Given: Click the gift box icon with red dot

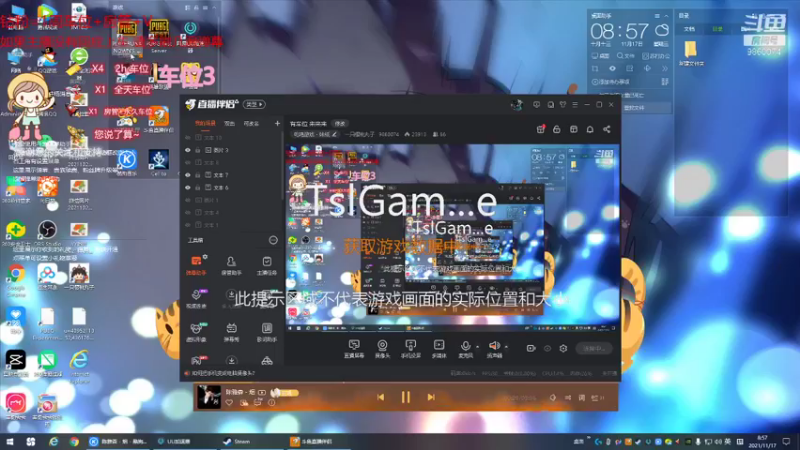Looking at the screenshot, I should [540, 129].
